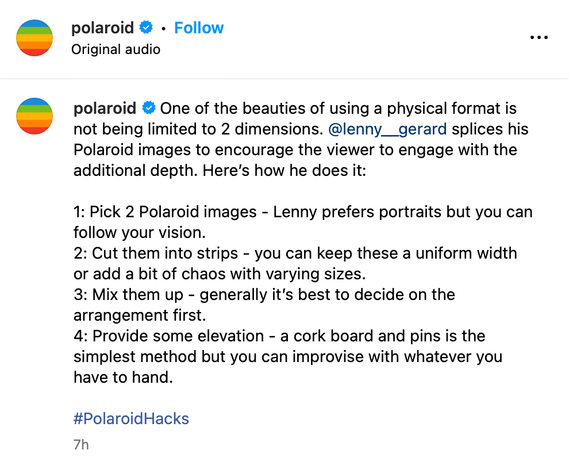The width and height of the screenshot is (569, 473).
Task: Click the rainbow avatar beside the caption
Action: (34, 116)
